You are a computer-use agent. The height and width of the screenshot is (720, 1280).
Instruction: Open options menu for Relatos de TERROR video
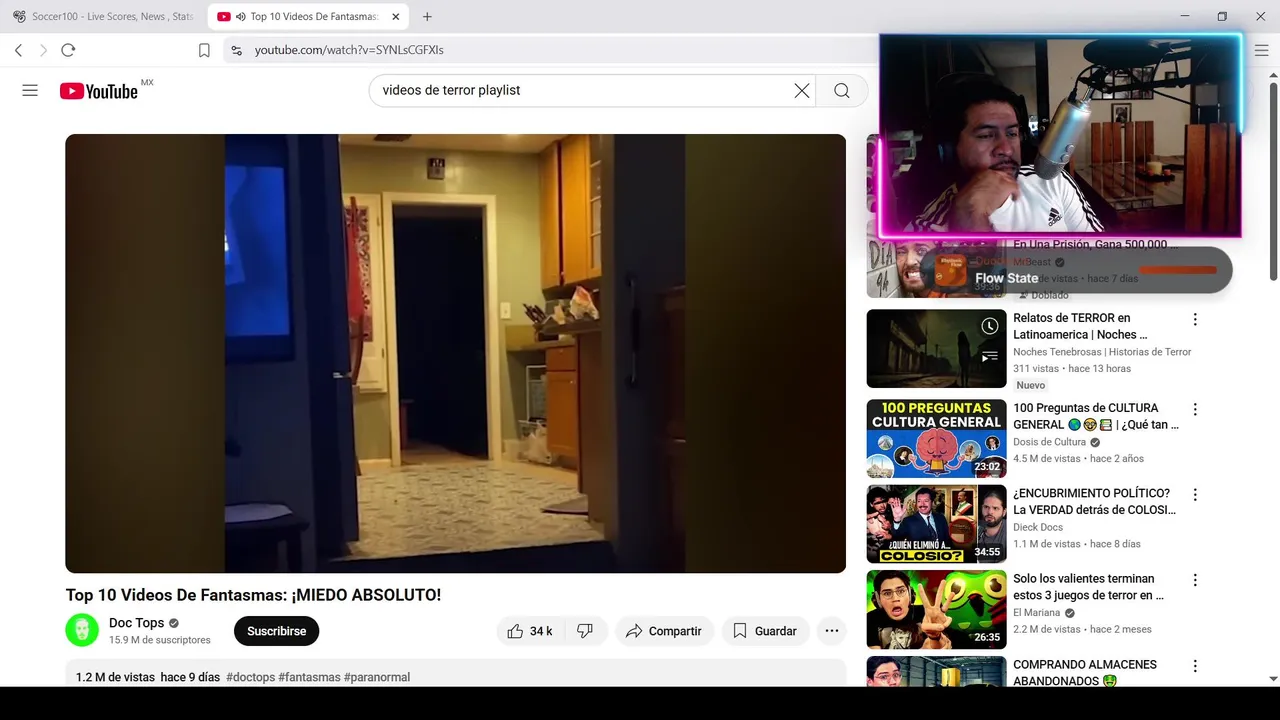[x=1194, y=320]
